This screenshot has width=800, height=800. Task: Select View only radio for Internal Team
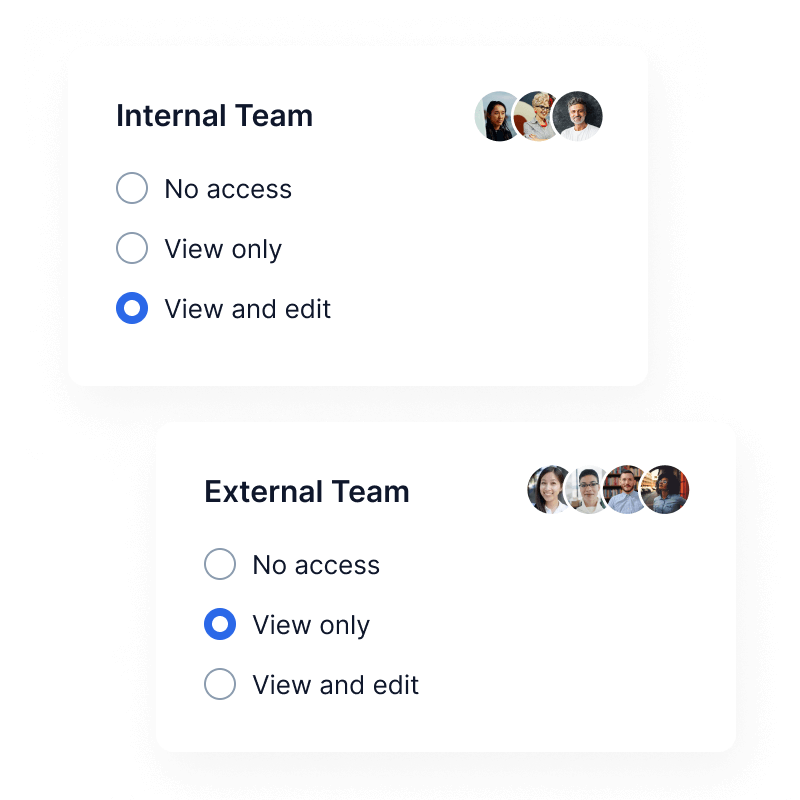132,248
